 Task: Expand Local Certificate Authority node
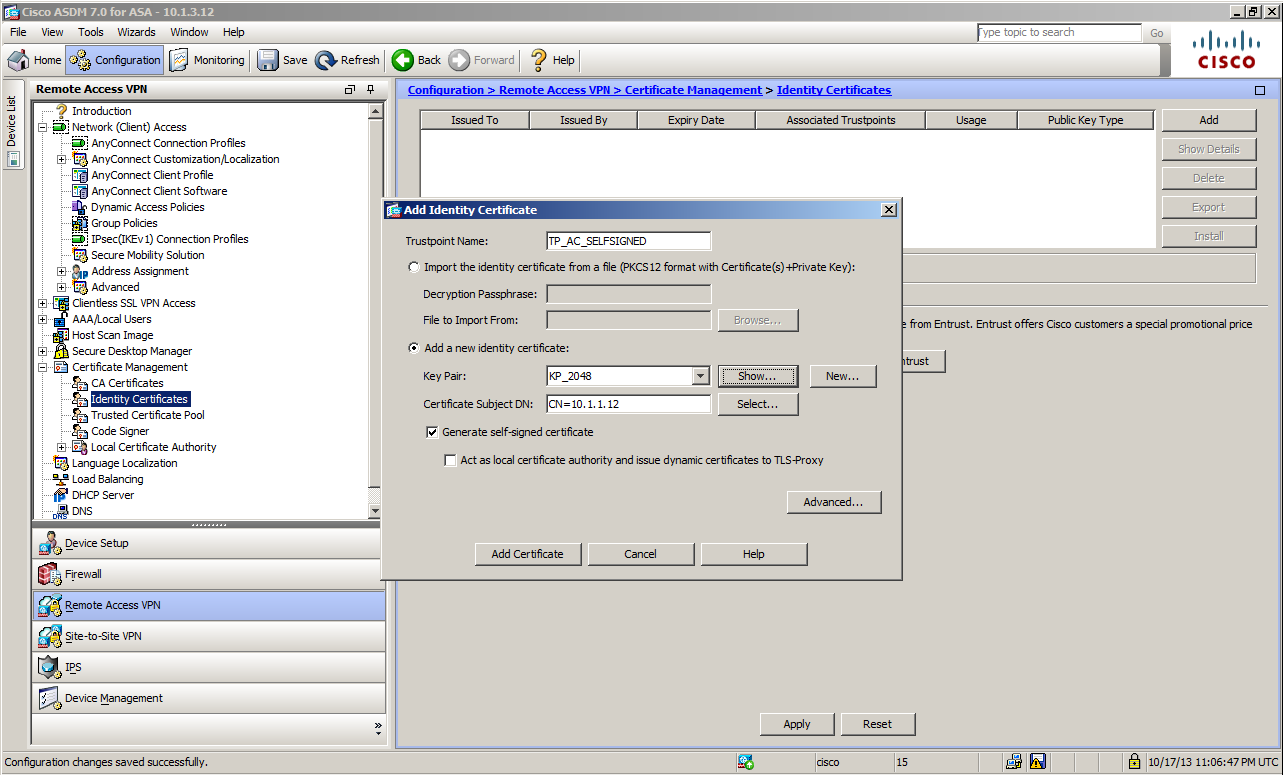pos(62,447)
